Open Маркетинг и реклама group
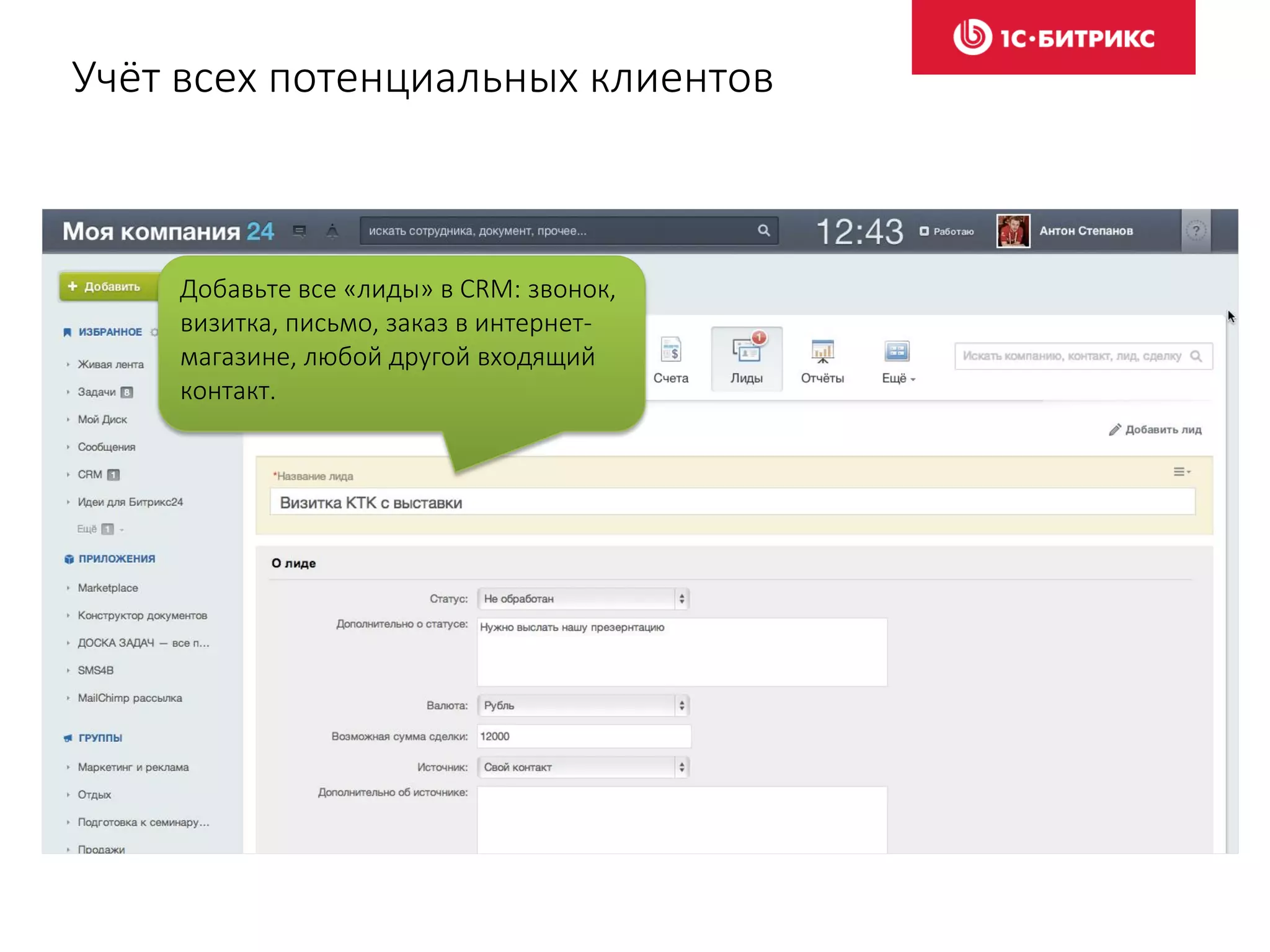1270x952 pixels. (x=133, y=767)
